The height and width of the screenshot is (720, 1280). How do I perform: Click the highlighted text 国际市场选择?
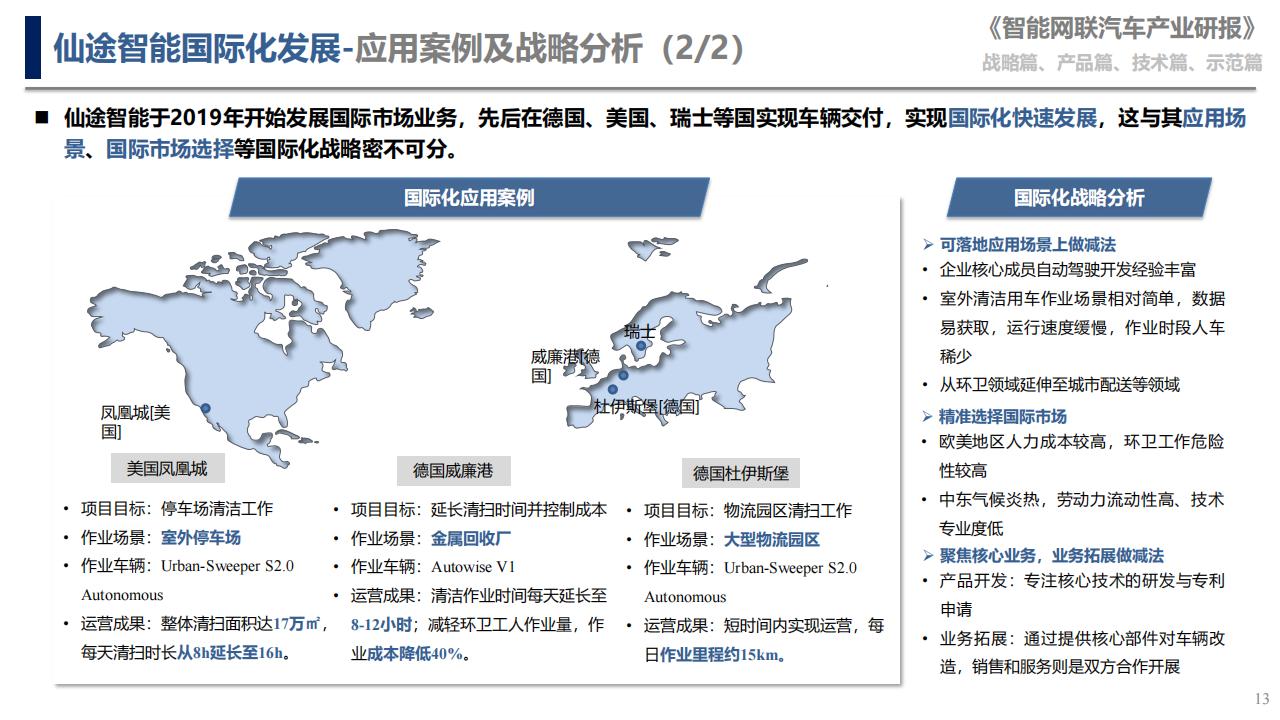169,151
